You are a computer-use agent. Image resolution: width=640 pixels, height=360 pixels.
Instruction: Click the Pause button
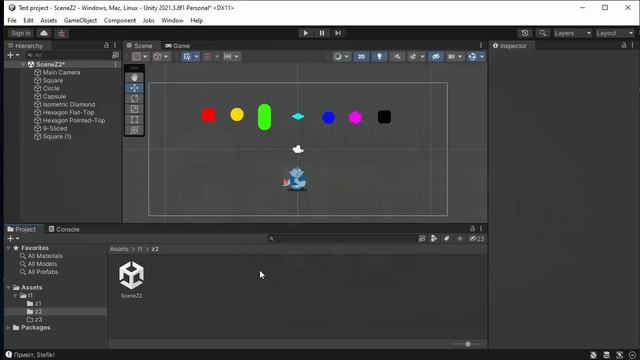coord(322,33)
